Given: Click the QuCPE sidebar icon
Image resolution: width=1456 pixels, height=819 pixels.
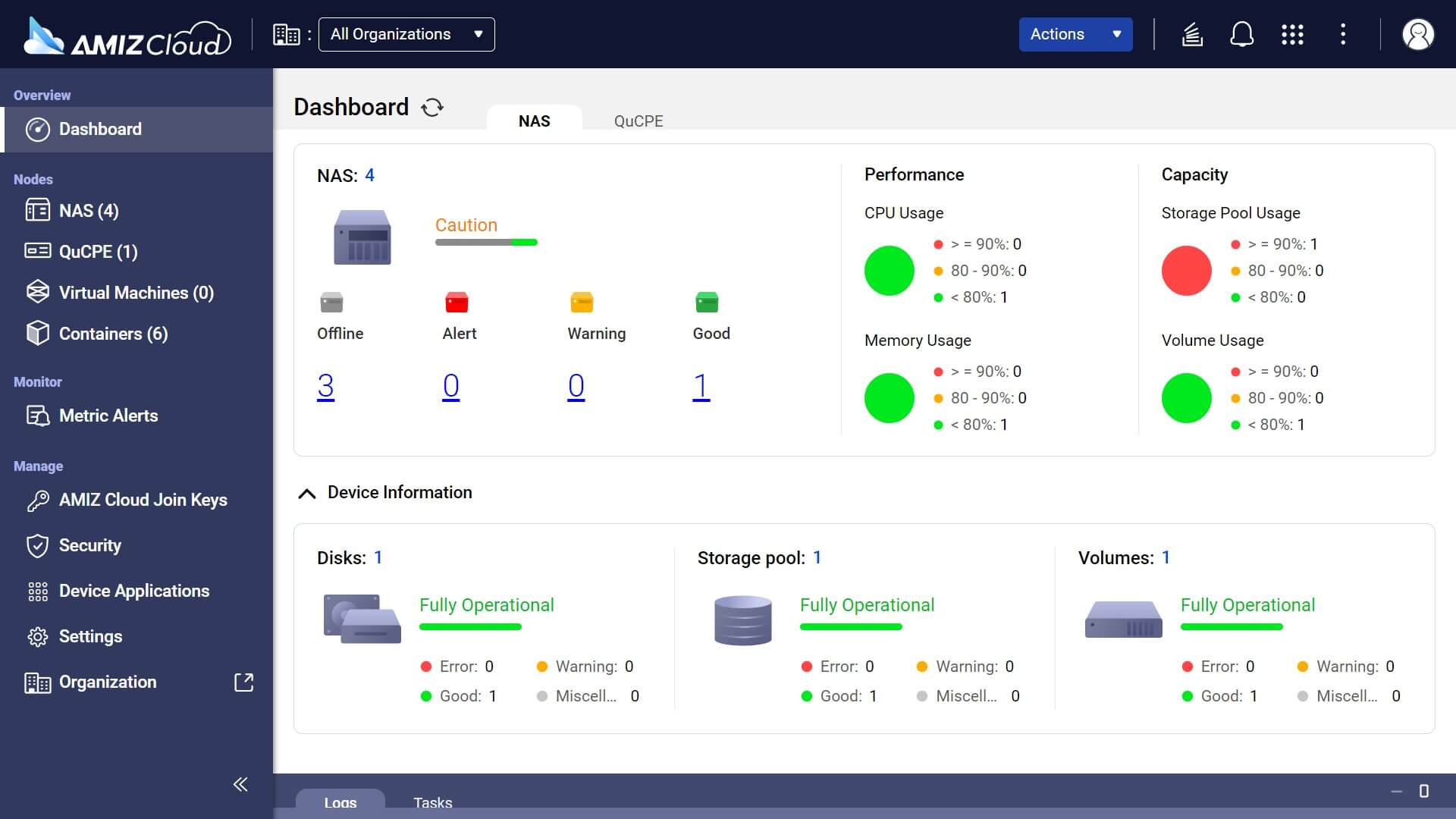Looking at the screenshot, I should pos(37,251).
